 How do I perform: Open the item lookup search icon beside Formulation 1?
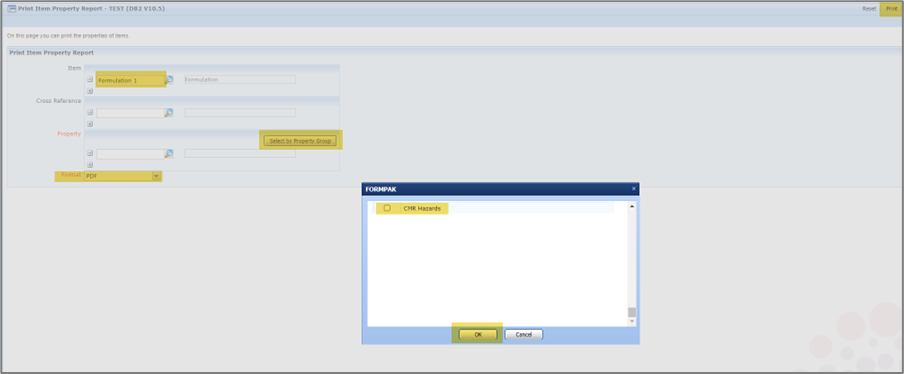[169, 80]
